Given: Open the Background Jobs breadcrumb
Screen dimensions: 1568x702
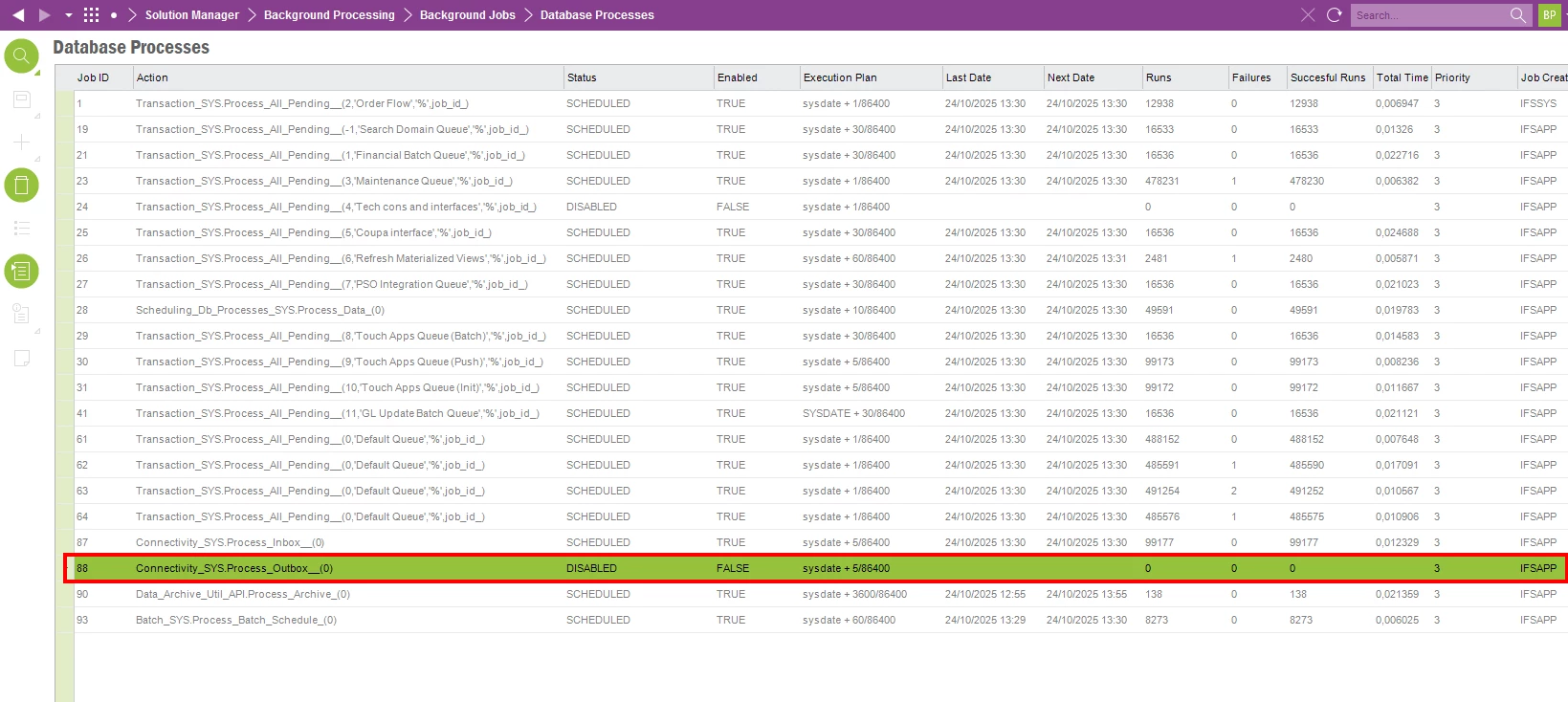Looking at the screenshot, I should point(467,15).
